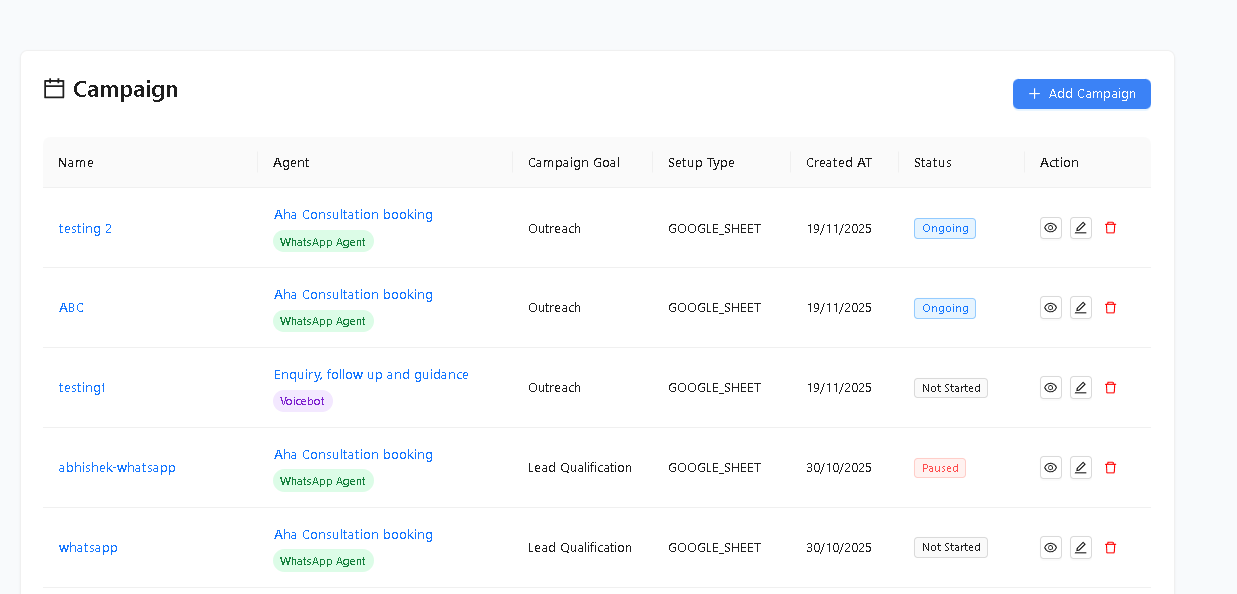Viewport: 1237px width, 594px height.
Task: Open the whatsapp campaign name link
Action: point(88,548)
